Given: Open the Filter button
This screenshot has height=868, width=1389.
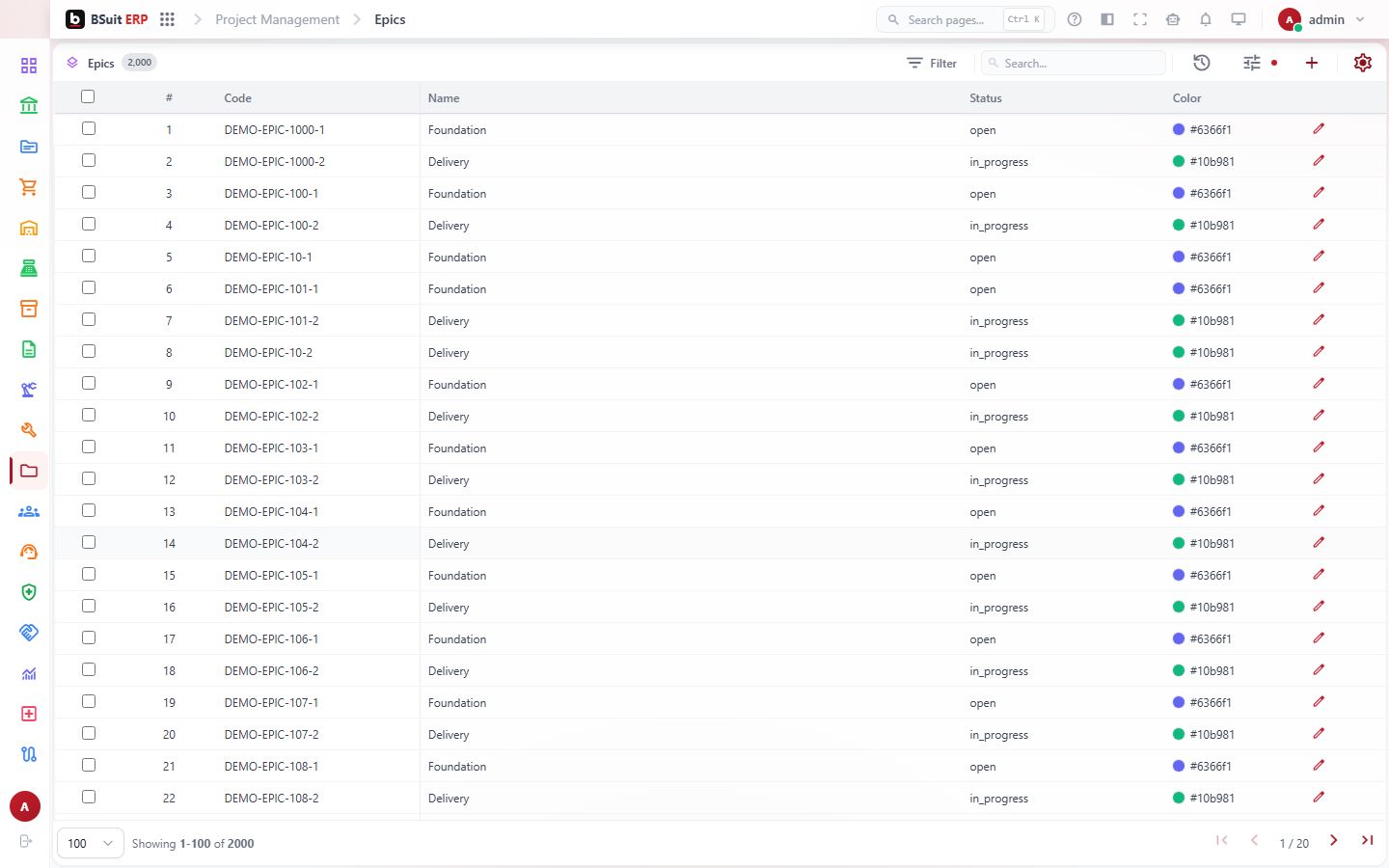Looking at the screenshot, I should pos(932,63).
